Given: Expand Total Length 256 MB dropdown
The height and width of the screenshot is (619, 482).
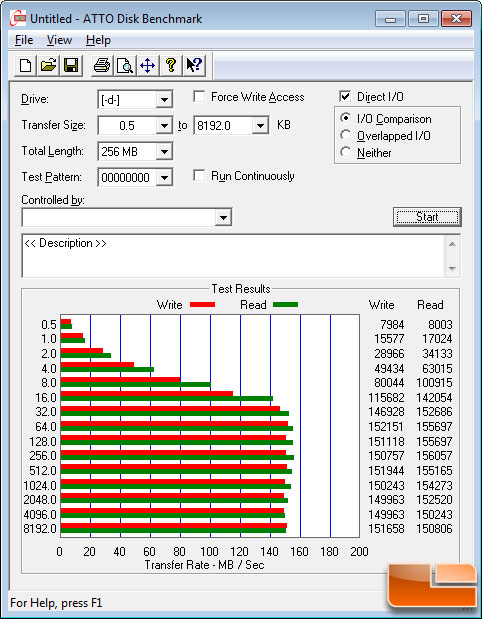Looking at the screenshot, I should [163, 152].
